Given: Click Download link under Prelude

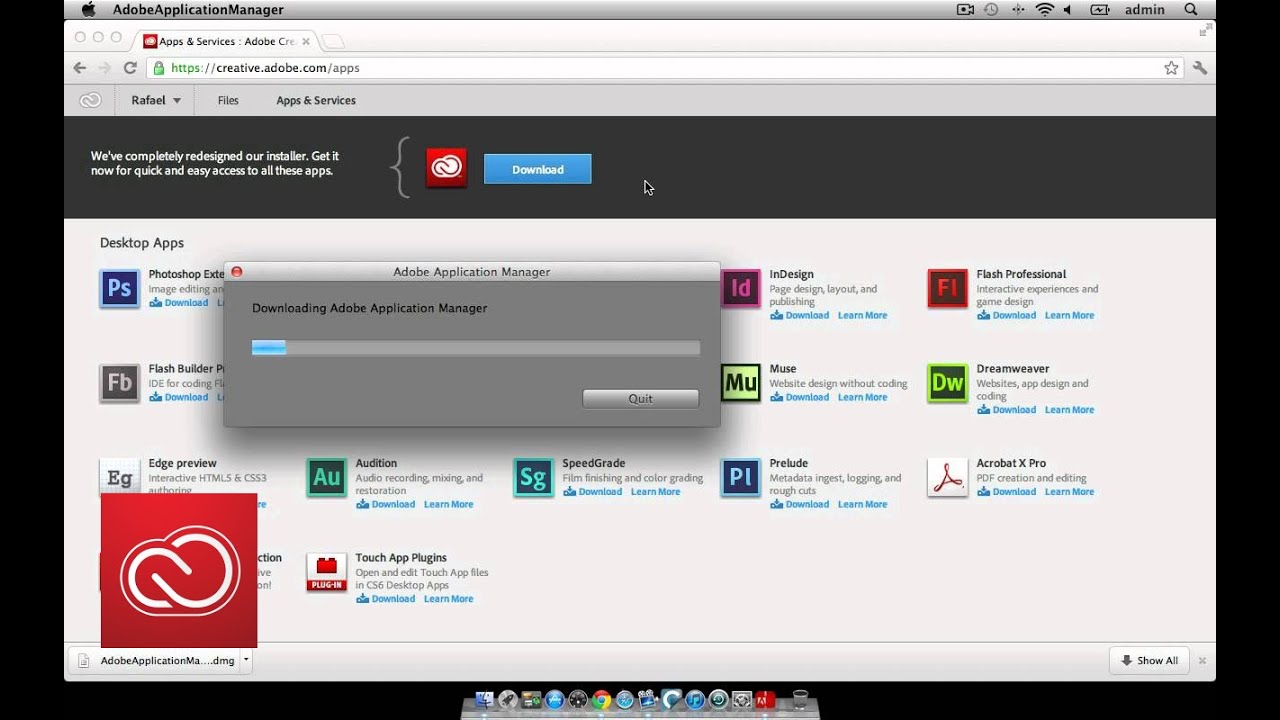Looking at the screenshot, I should [799, 504].
